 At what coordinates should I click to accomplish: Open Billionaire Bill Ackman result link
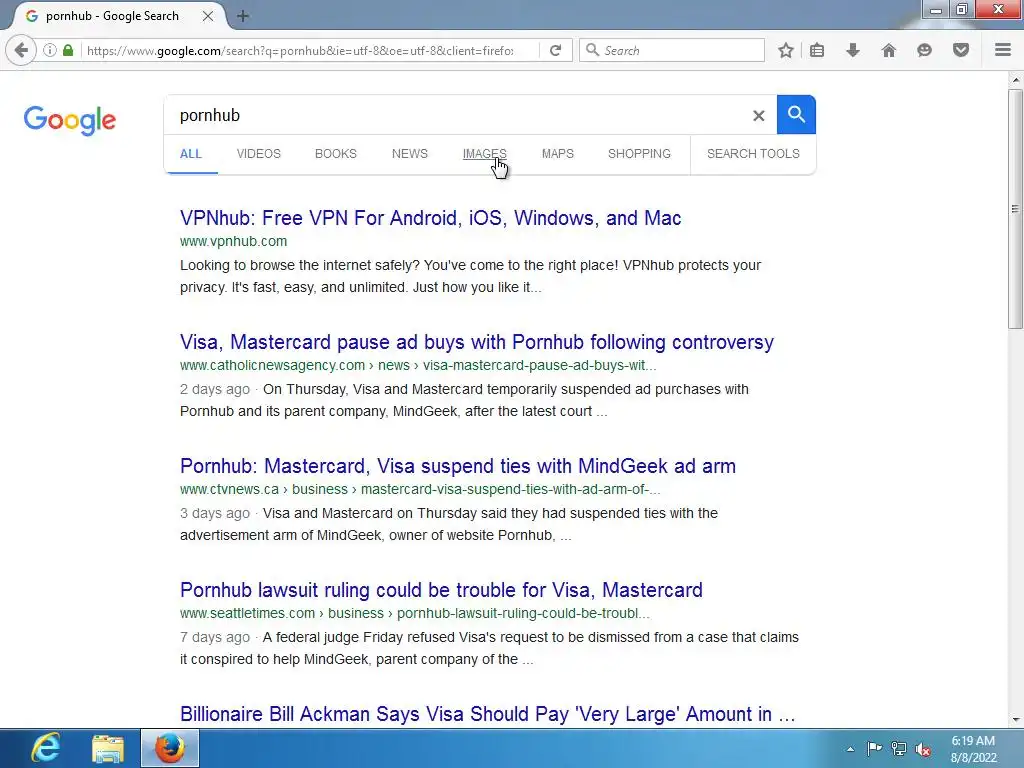(x=487, y=714)
